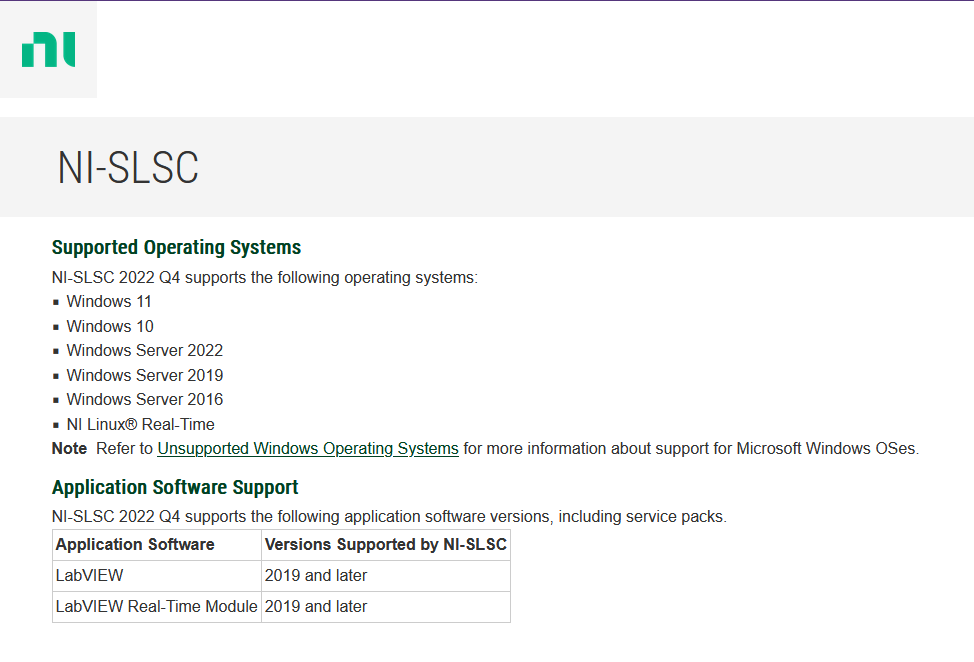This screenshot has width=974, height=662.
Task: Click the sentence about supported application software versions
Action: coord(389,517)
